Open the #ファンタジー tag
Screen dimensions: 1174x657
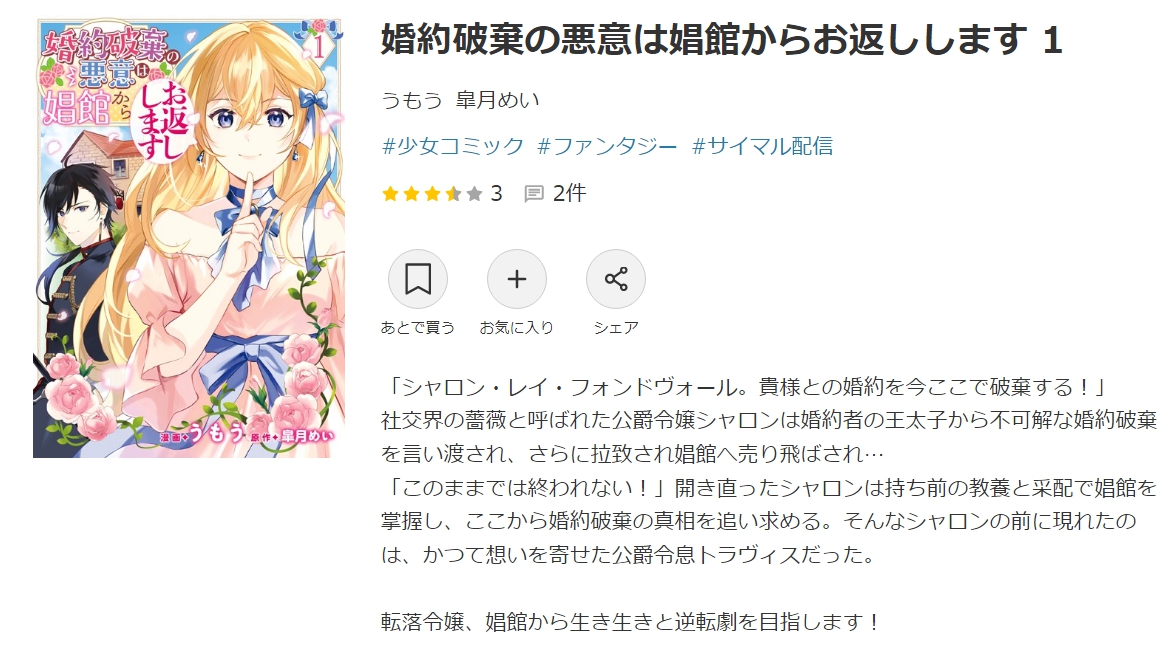click(x=607, y=145)
